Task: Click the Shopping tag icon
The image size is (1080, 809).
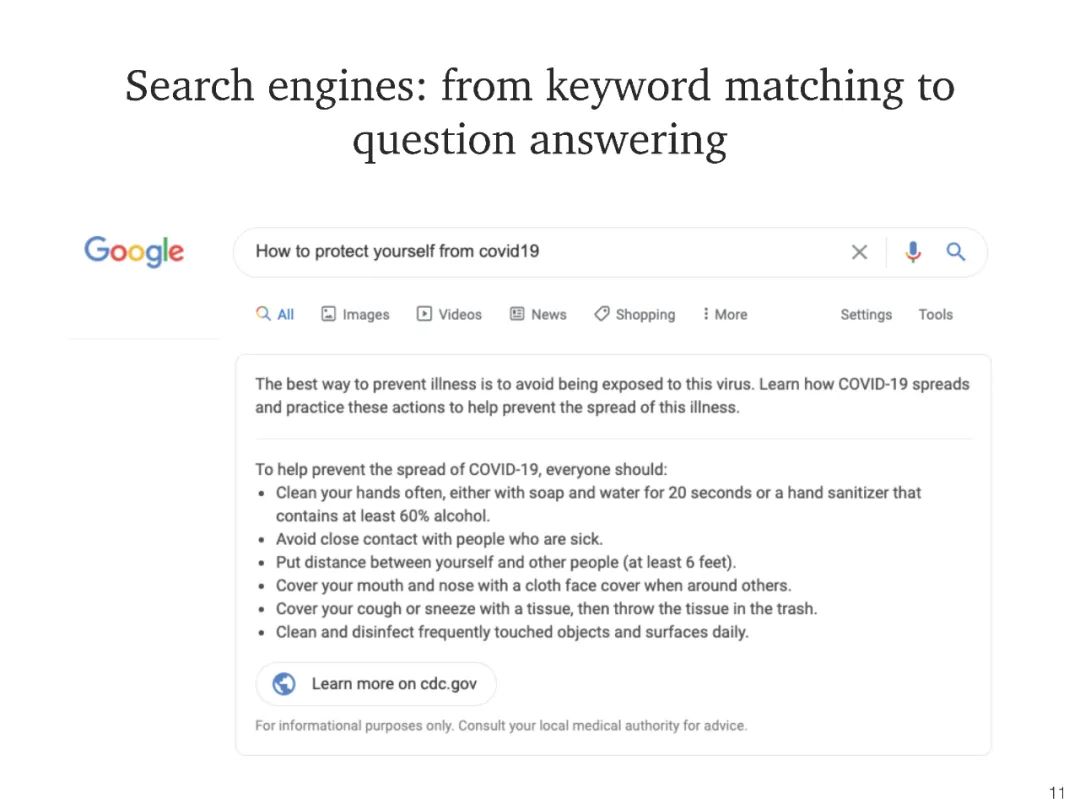Action: click(601, 314)
